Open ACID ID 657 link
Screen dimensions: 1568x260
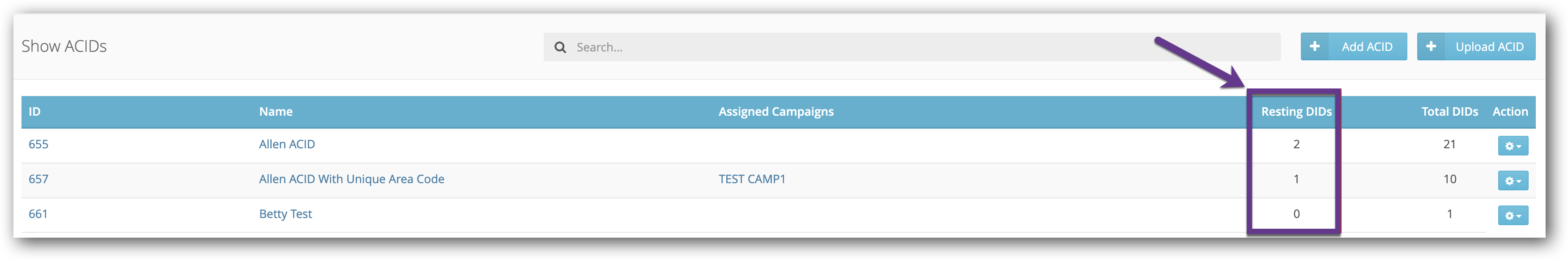coord(38,179)
